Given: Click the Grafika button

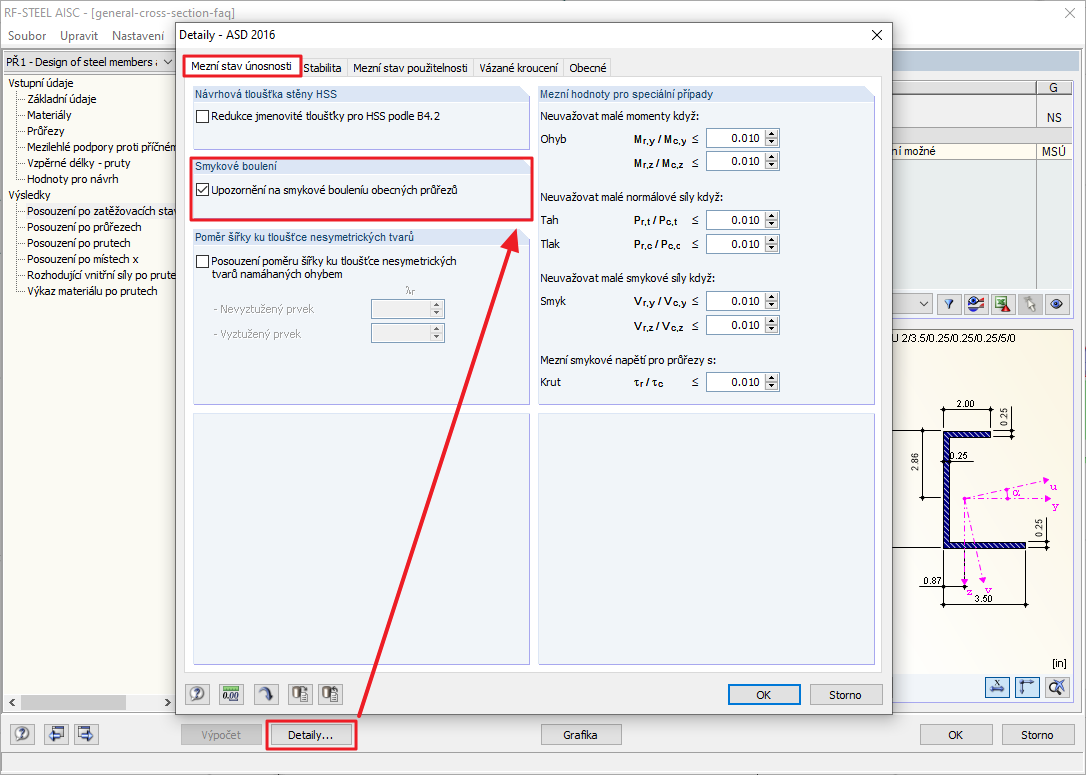Looking at the screenshot, I should [580, 735].
